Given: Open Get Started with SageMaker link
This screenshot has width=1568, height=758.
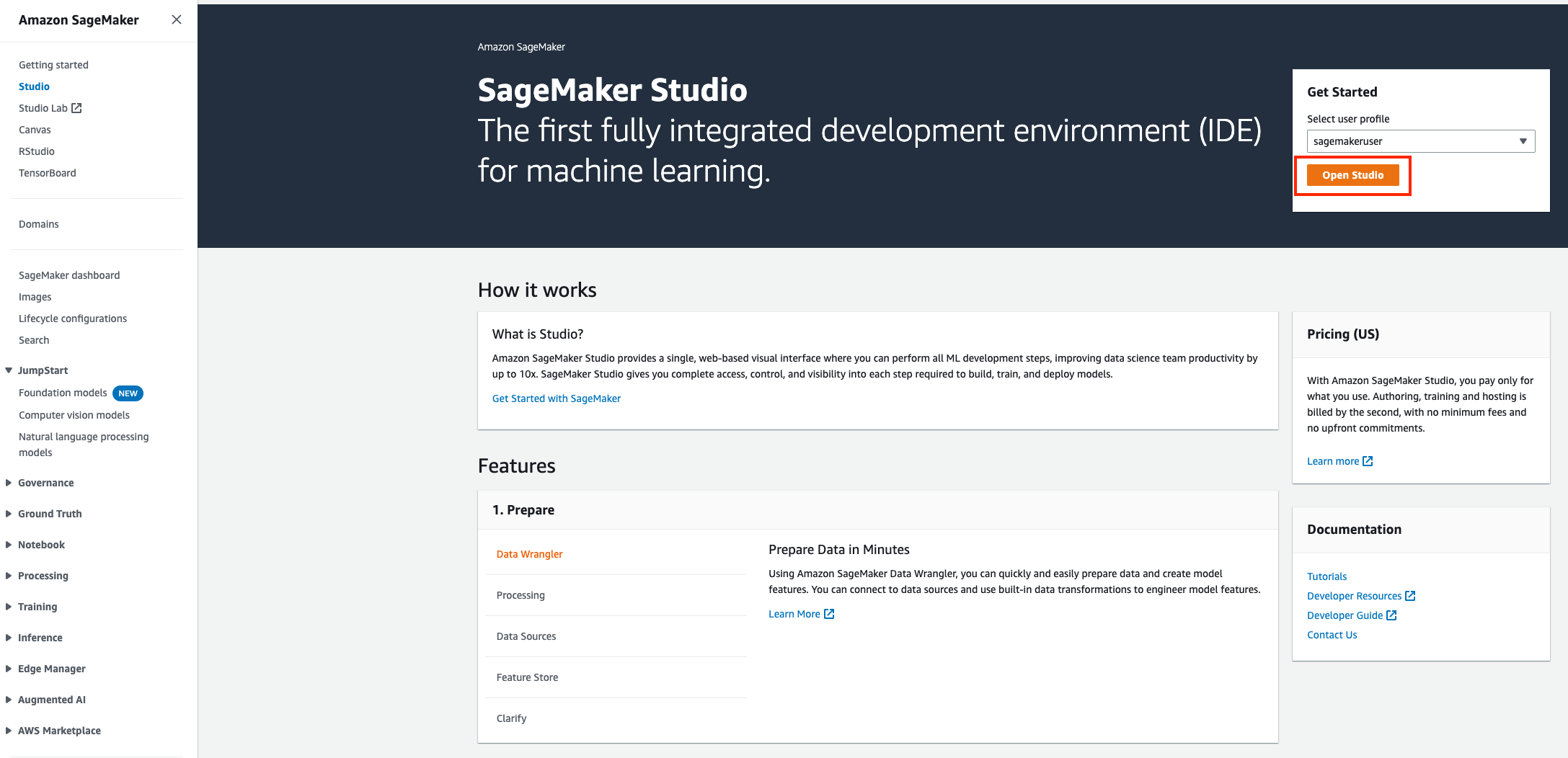Looking at the screenshot, I should pos(556,398).
